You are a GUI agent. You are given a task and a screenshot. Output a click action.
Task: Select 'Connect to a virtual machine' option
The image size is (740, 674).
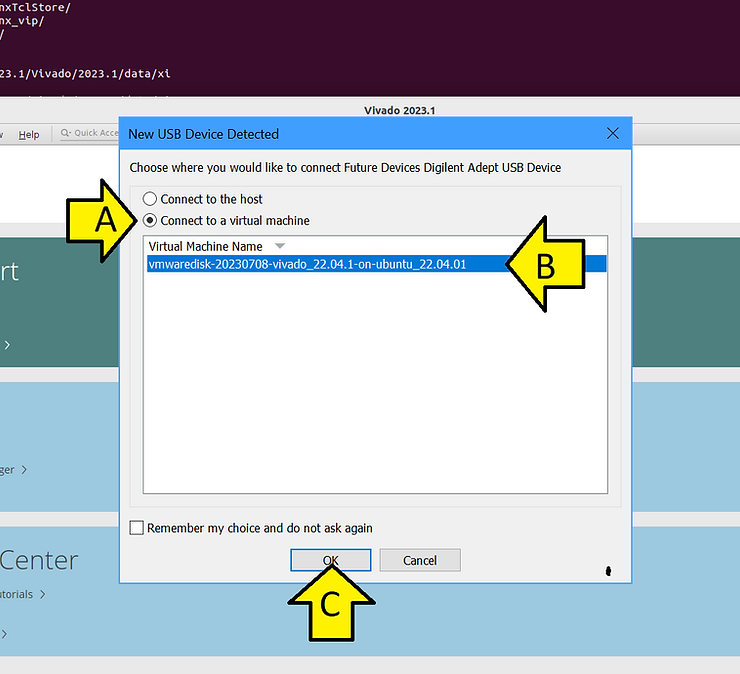click(150, 220)
